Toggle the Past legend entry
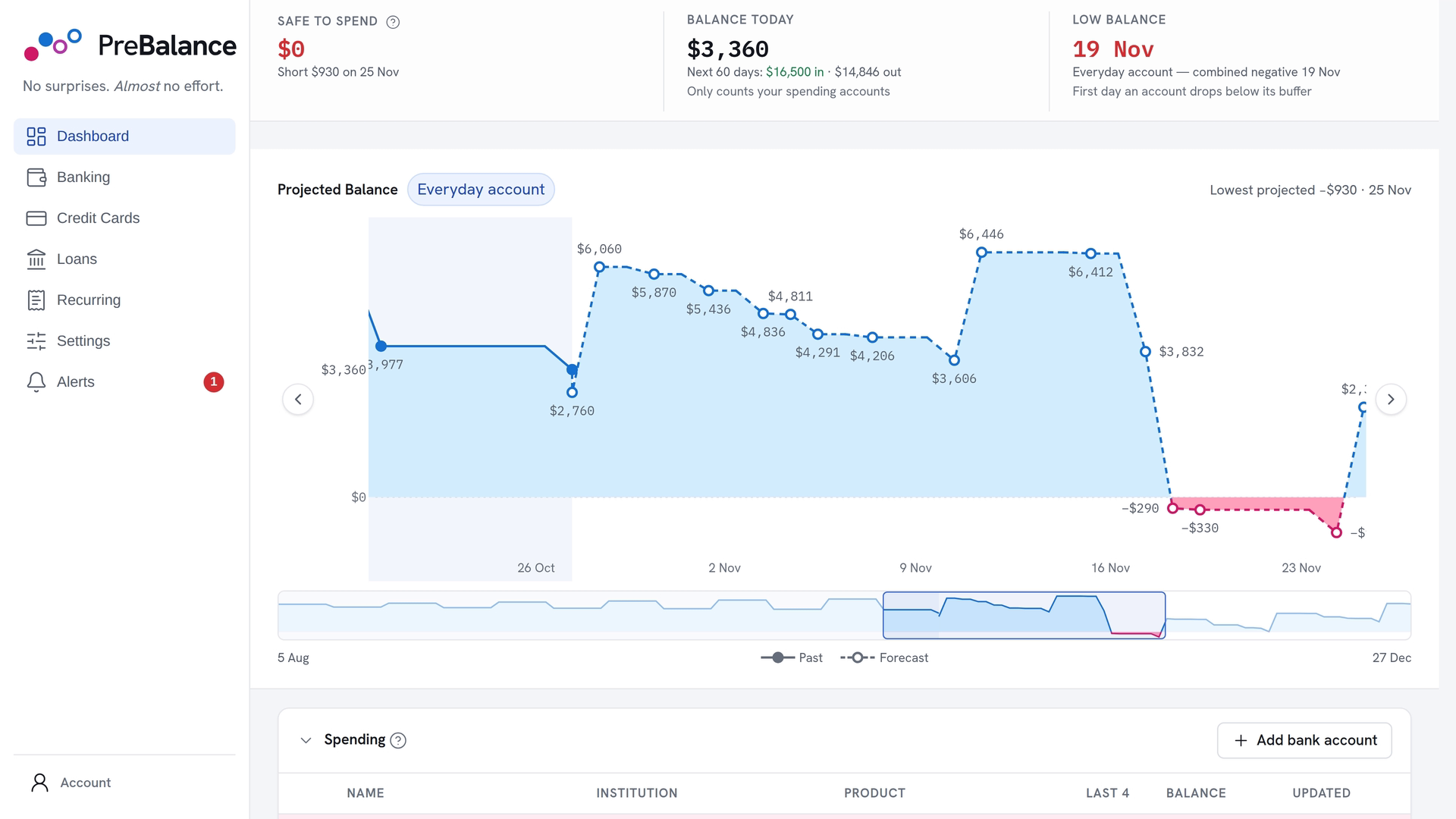Viewport: 1456px width, 819px height. (x=792, y=657)
